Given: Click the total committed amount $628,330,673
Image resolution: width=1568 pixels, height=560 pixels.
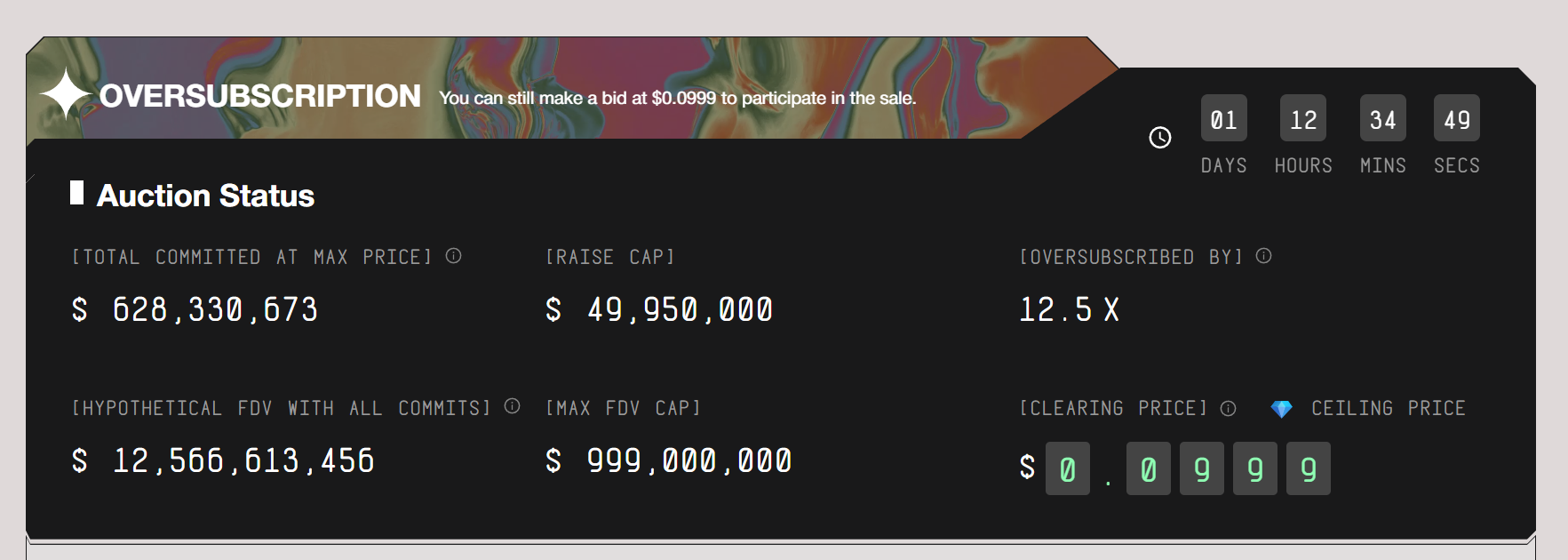Looking at the screenshot, I should tap(195, 309).
